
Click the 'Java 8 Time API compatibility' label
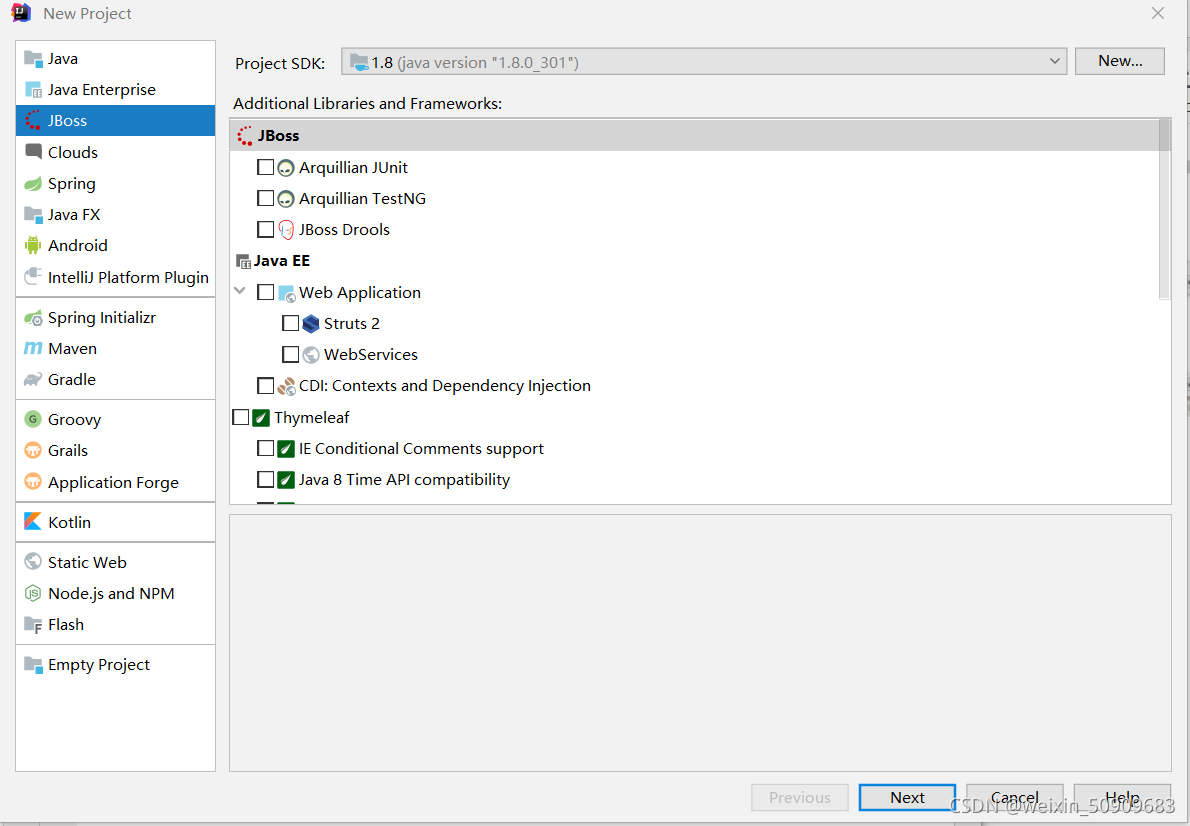[x=405, y=480]
